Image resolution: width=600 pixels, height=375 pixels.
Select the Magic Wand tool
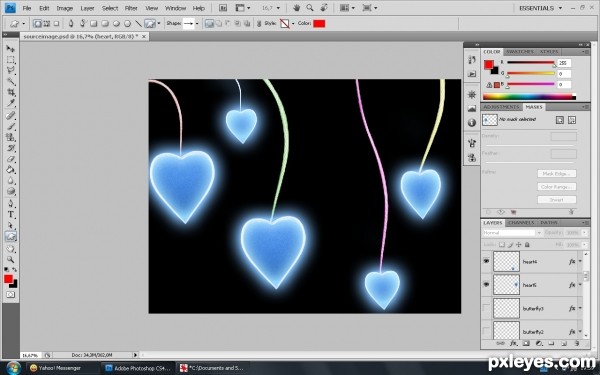pyautogui.click(x=10, y=82)
